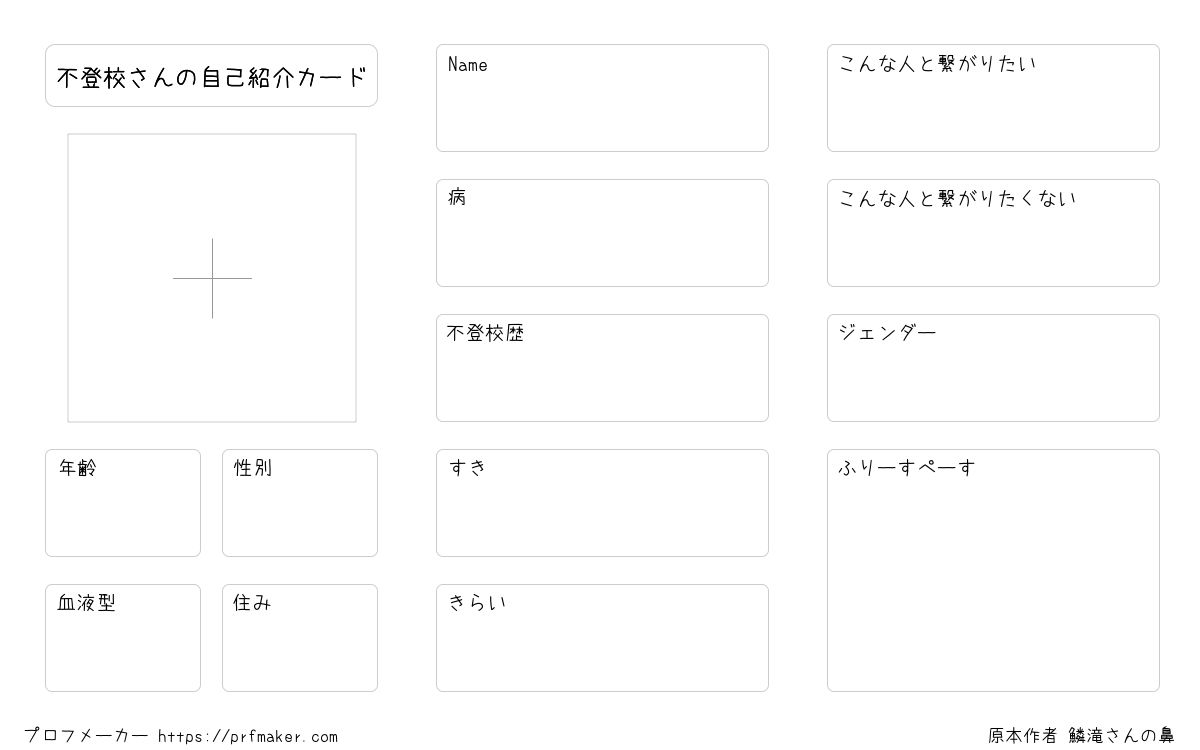
Task: Click the plus cross in the photo box
Action: [x=212, y=278]
